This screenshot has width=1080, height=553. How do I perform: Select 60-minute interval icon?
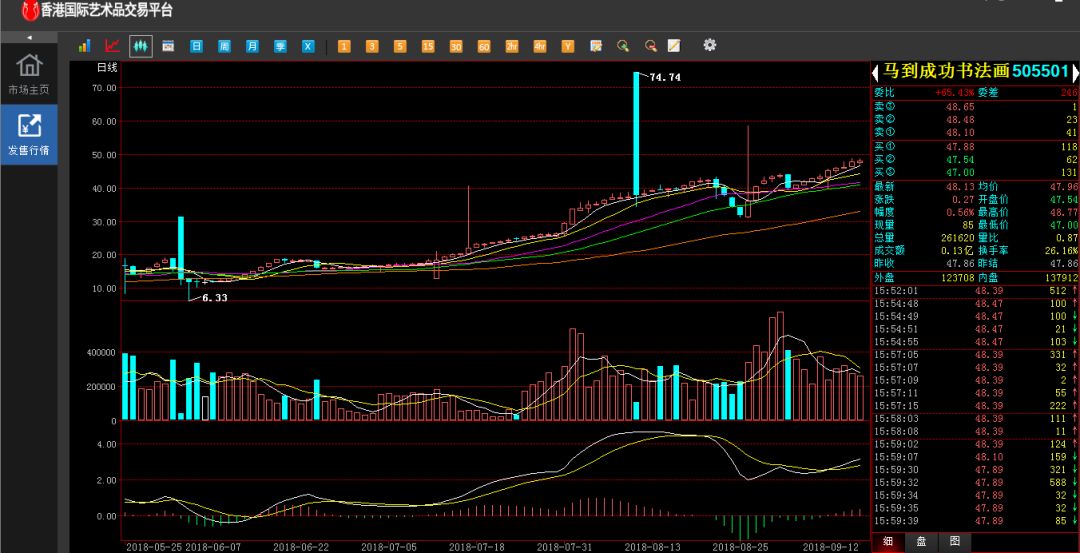coord(484,46)
